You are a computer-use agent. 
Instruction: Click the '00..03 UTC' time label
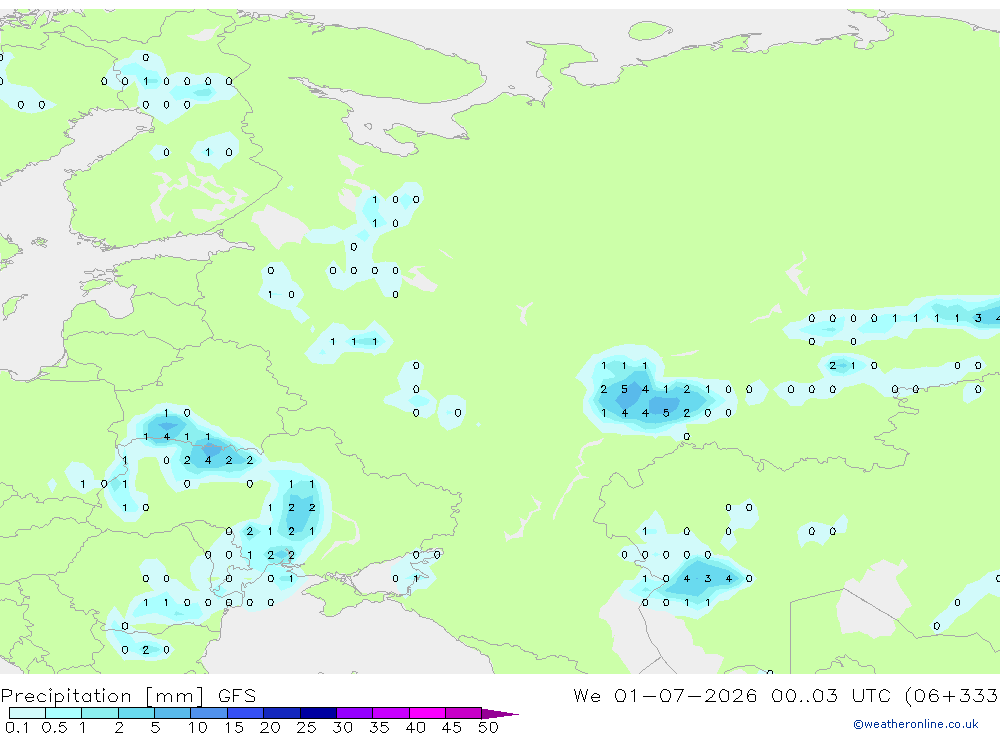pyautogui.click(x=832, y=695)
